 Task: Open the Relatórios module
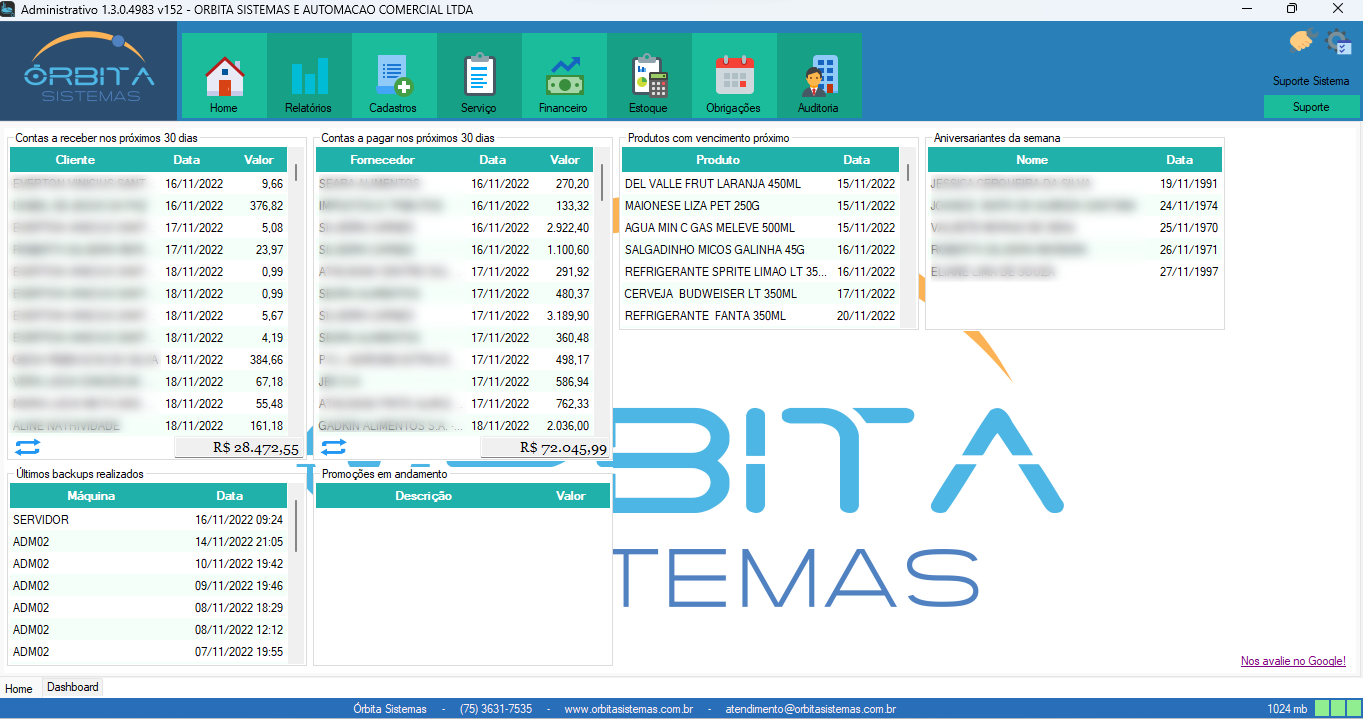tap(308, 75)
